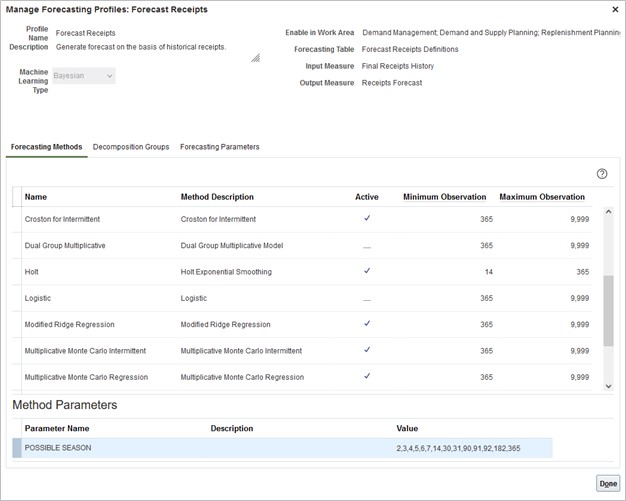Select Multiplicative Monte Carlo Regression name cell
Image resolution: width=626 pixels, height=501 pixels.
(x=86, y=377)
